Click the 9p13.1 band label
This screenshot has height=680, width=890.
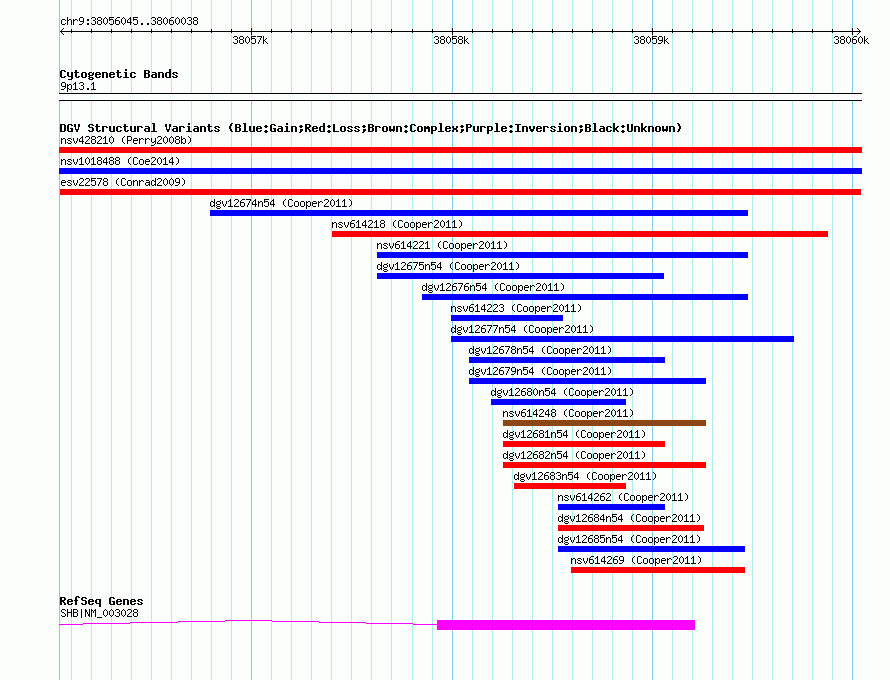[78, 86]
